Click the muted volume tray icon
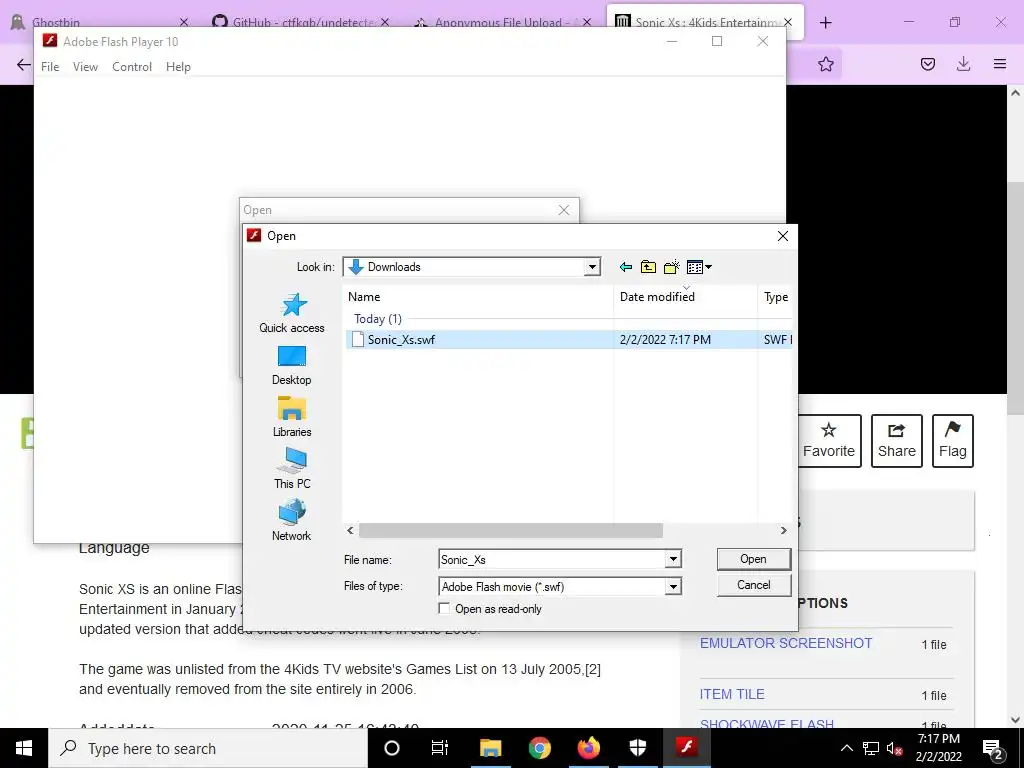The width and height of the screenshot is (1024, 768). click(894, 748)
